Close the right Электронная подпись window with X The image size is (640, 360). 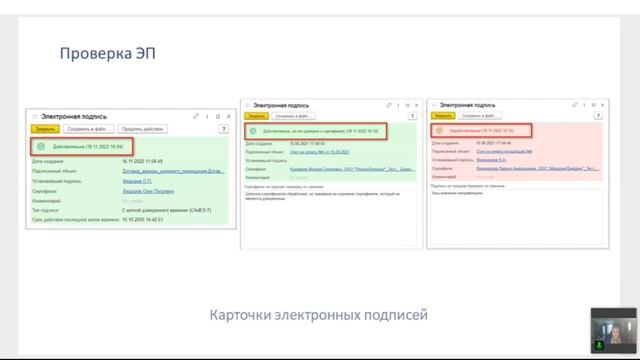click(x=602, y=105)
